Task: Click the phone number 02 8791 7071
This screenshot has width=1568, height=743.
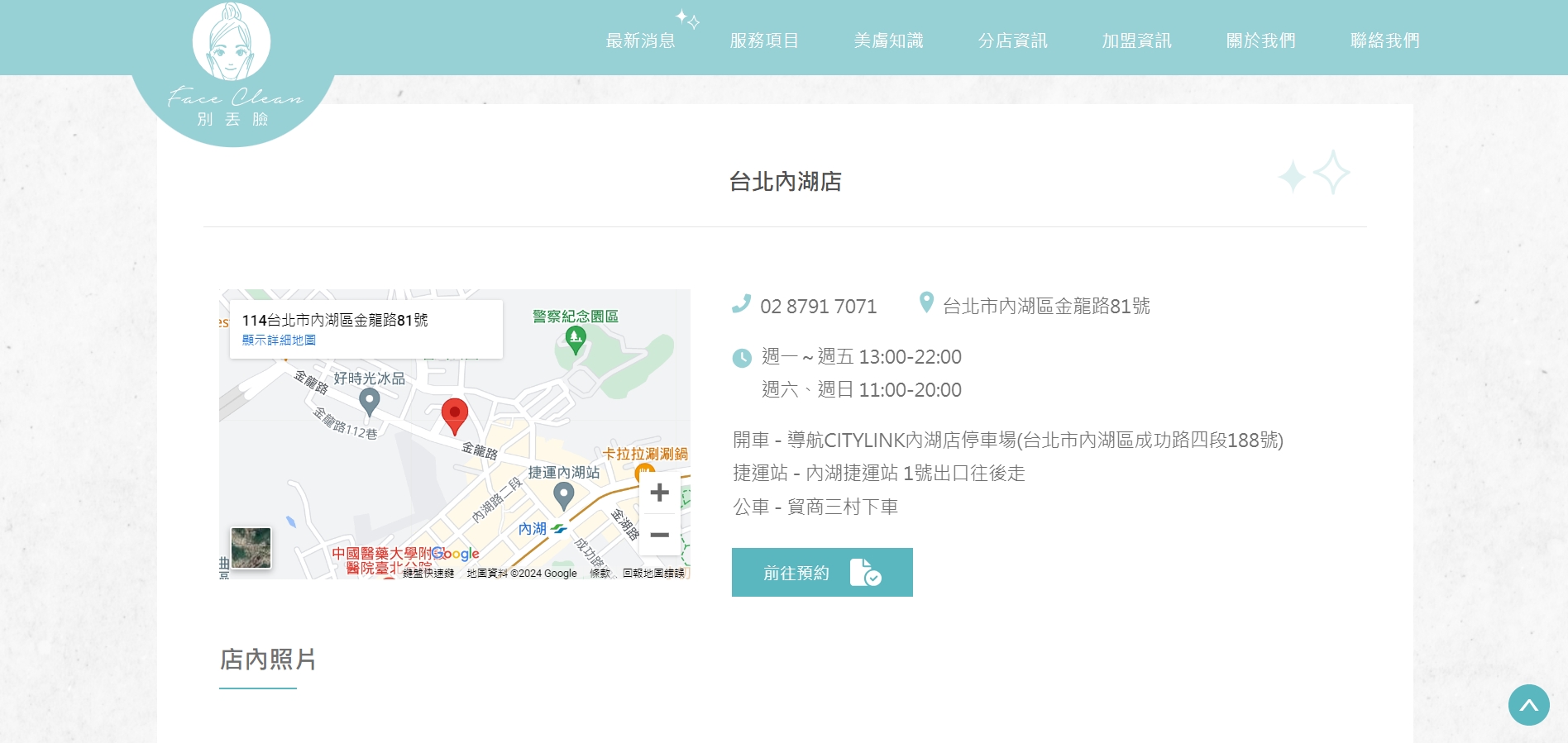Action: (x=818, y=307)
